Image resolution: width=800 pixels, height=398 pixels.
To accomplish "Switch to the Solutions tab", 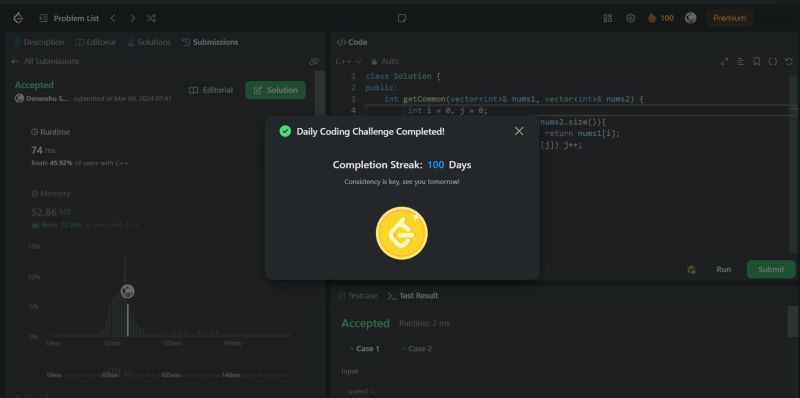I will click(149, 42).
